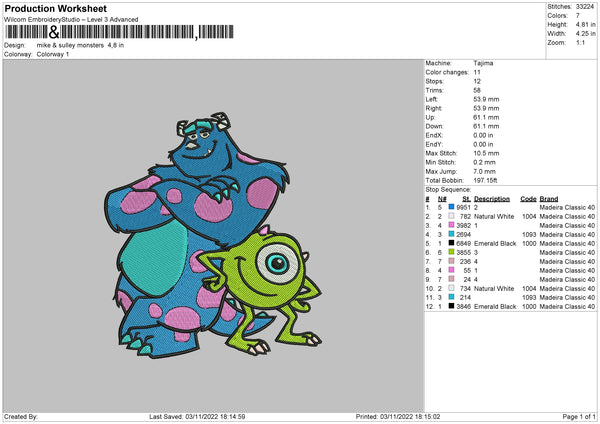Click stitch count '236' in stop row 7

click(x=465, y=261)
